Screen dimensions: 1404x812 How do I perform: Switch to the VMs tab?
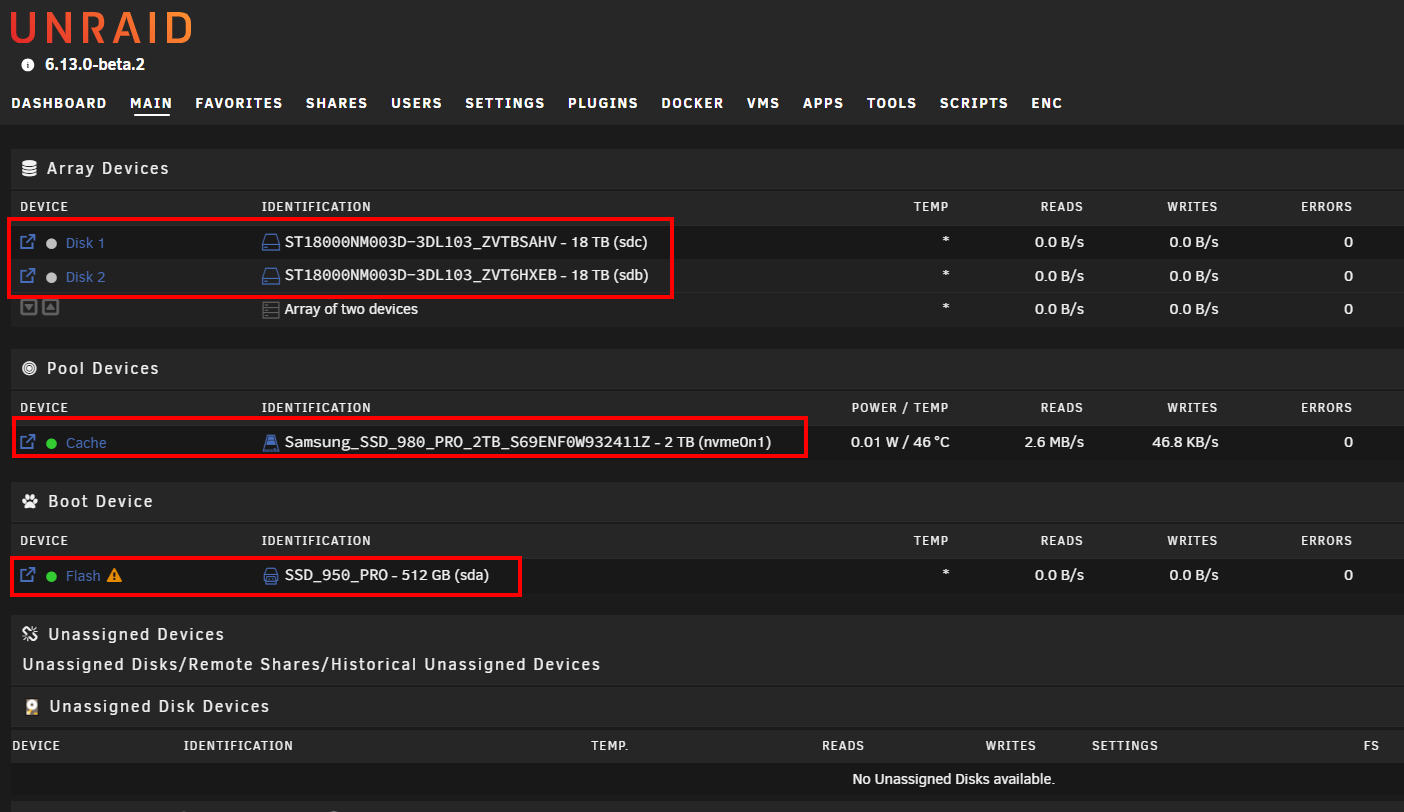click(x=763, y=103)
